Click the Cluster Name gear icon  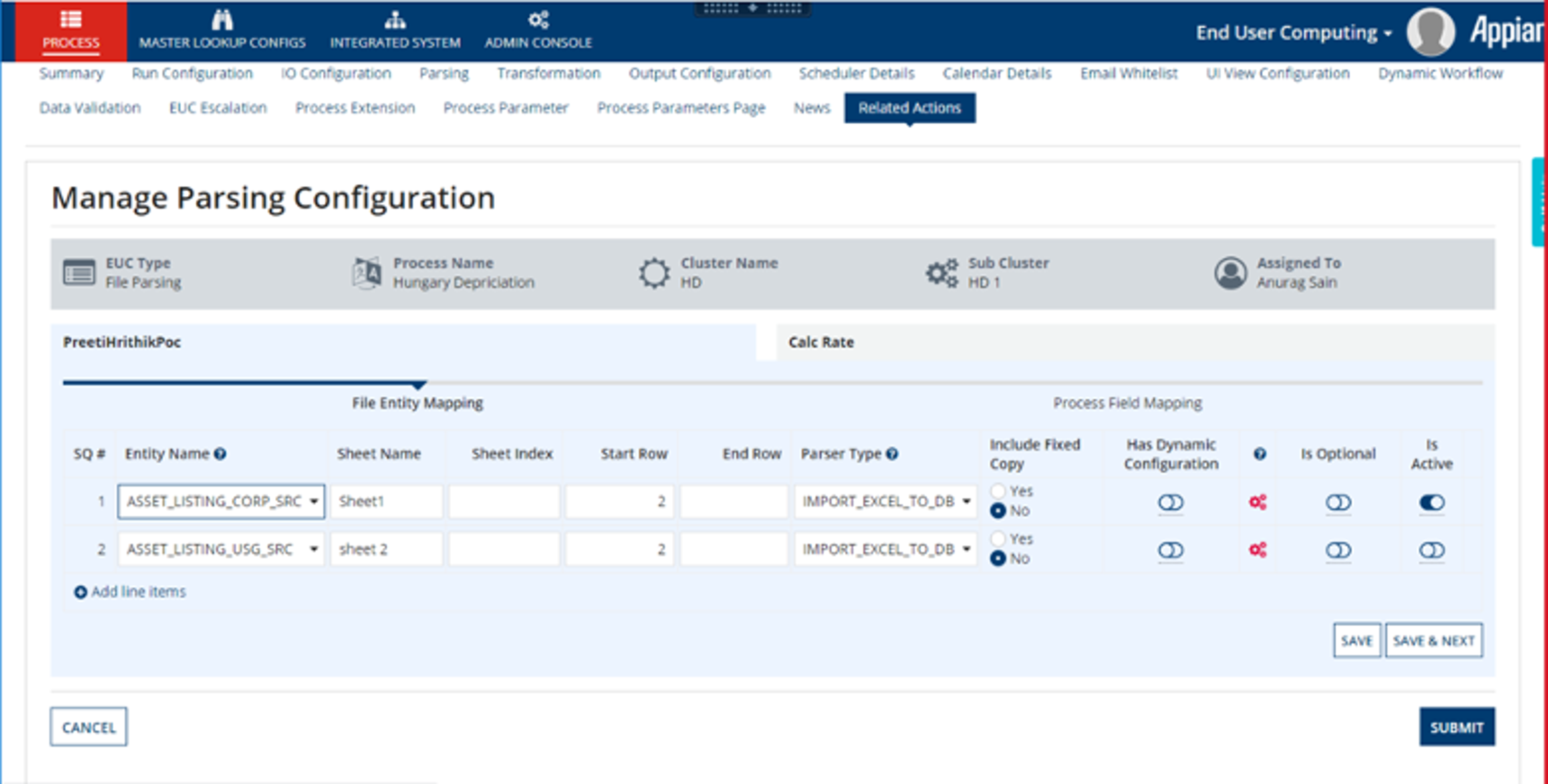coord(654,273)
